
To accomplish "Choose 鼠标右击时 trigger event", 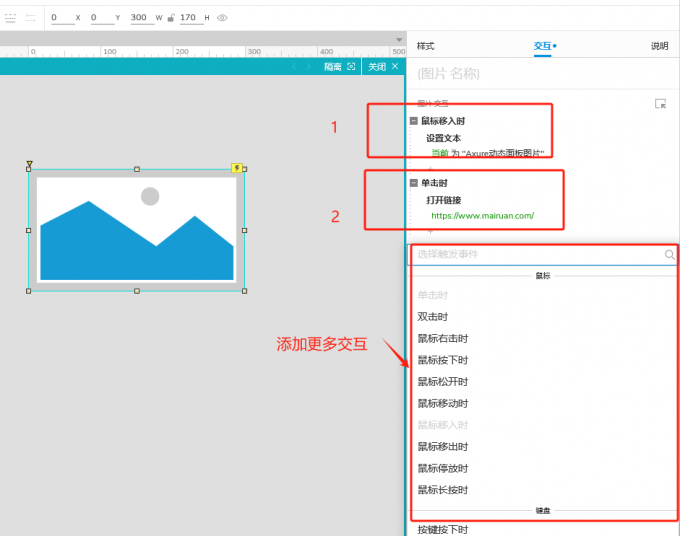I will coord(443,338).
